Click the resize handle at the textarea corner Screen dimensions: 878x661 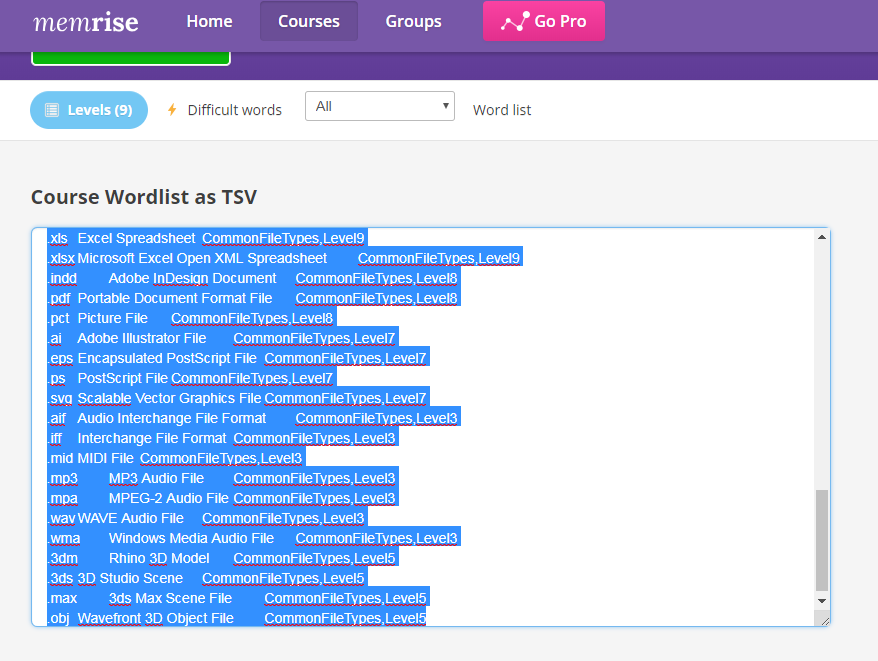[x=826, y=620]
